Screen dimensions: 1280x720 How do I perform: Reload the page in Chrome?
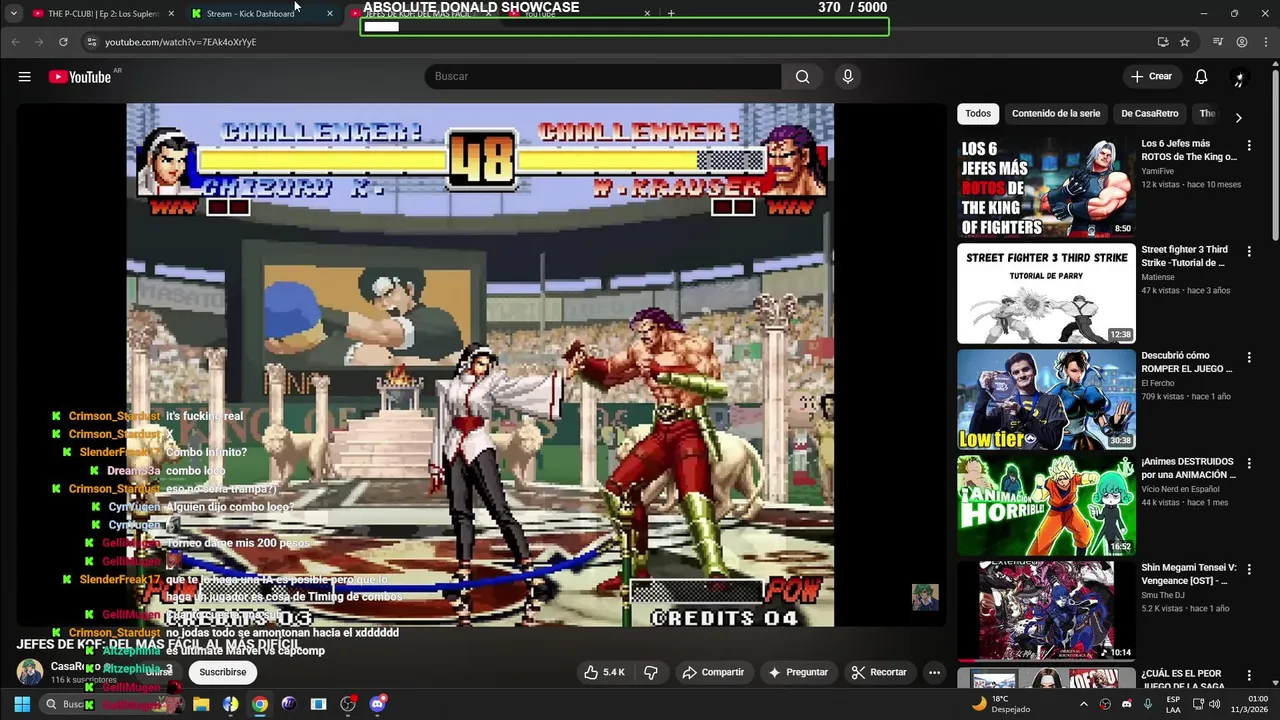point(63,42)
